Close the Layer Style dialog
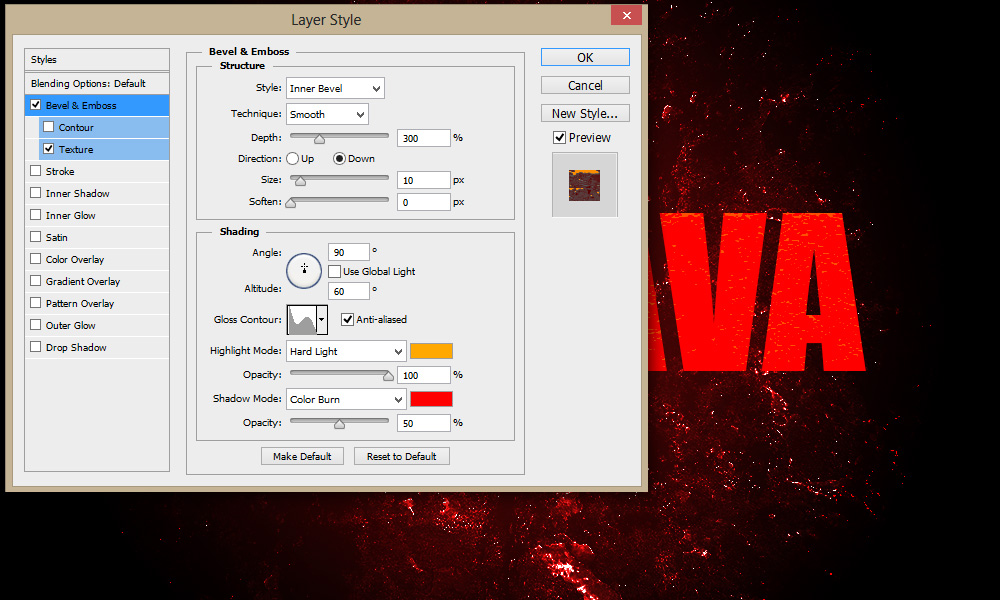Image resolution: width=1000 pixels, height=600 pixels. click(x=626, y=15)
